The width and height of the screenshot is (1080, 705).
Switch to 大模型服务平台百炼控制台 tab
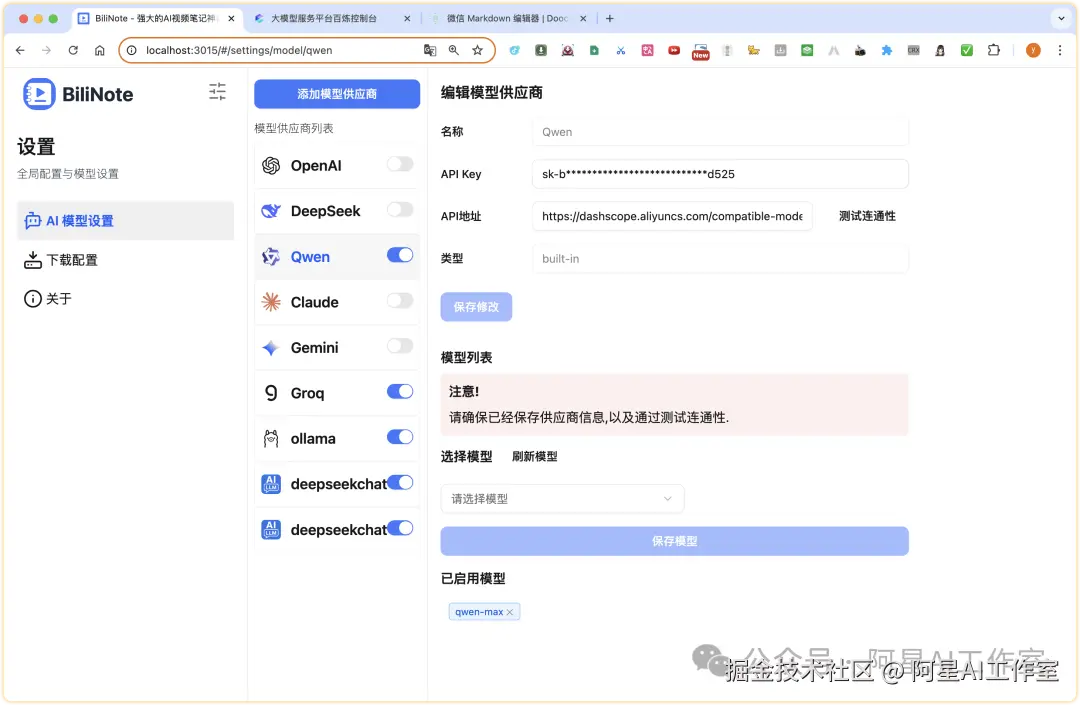click(x=324, y=19)
